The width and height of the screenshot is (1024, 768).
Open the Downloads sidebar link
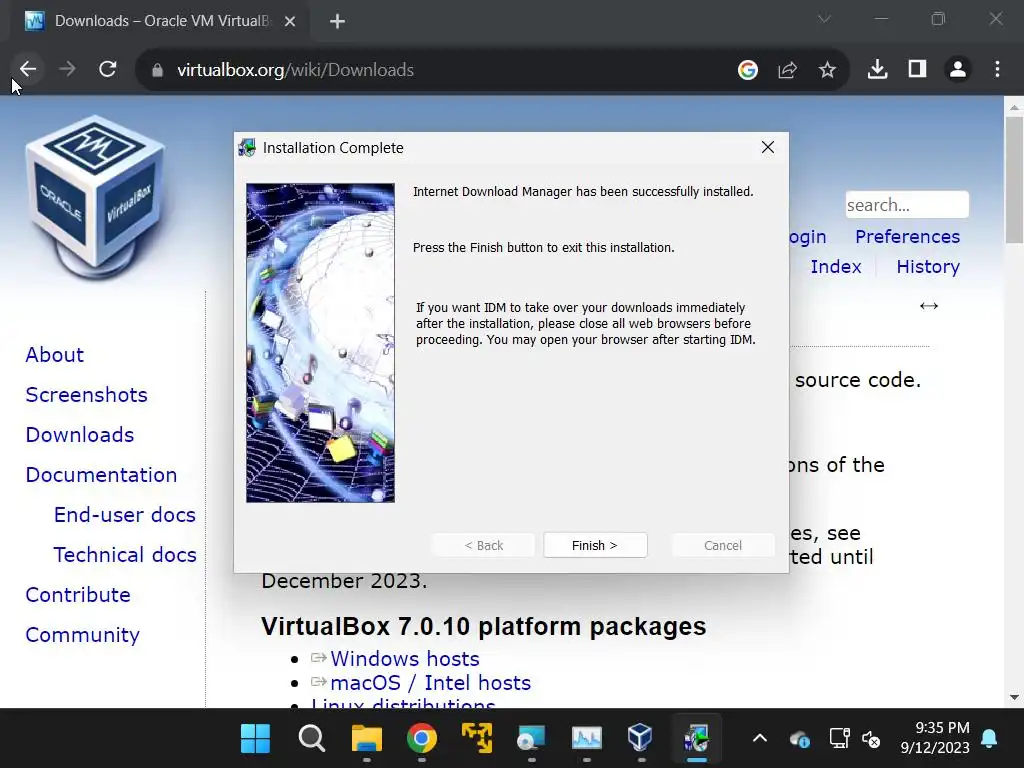(80, 434)
